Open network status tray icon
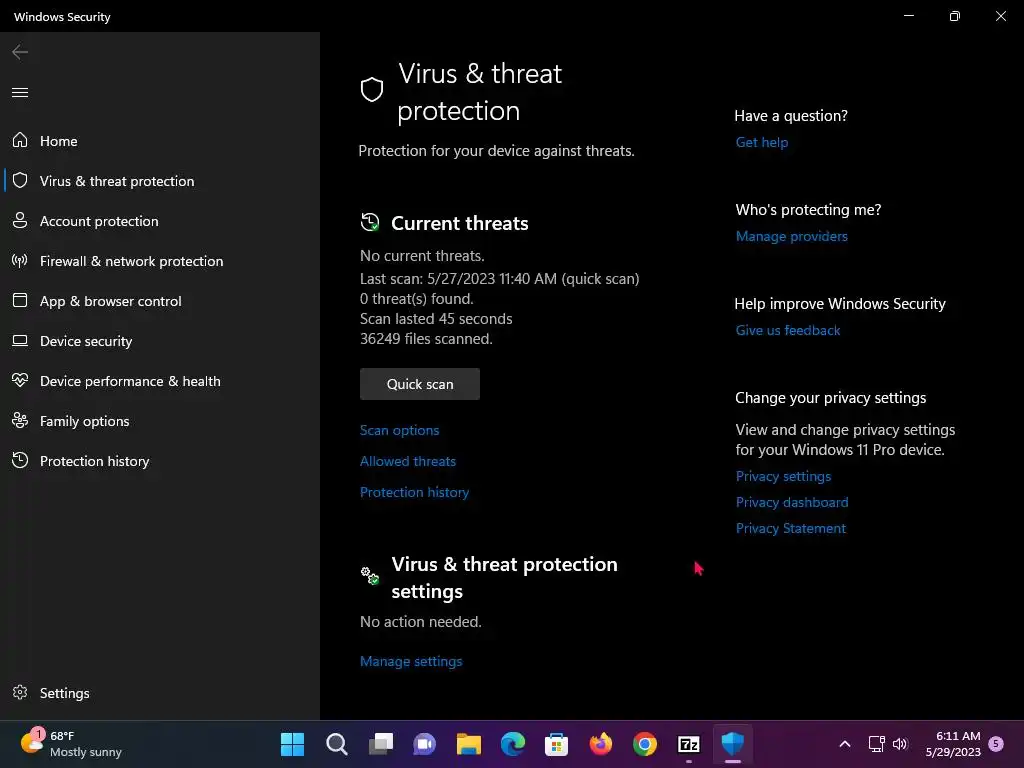Image resolution: width=1024 pixels, height=768 pixels. tap(876, 744)
